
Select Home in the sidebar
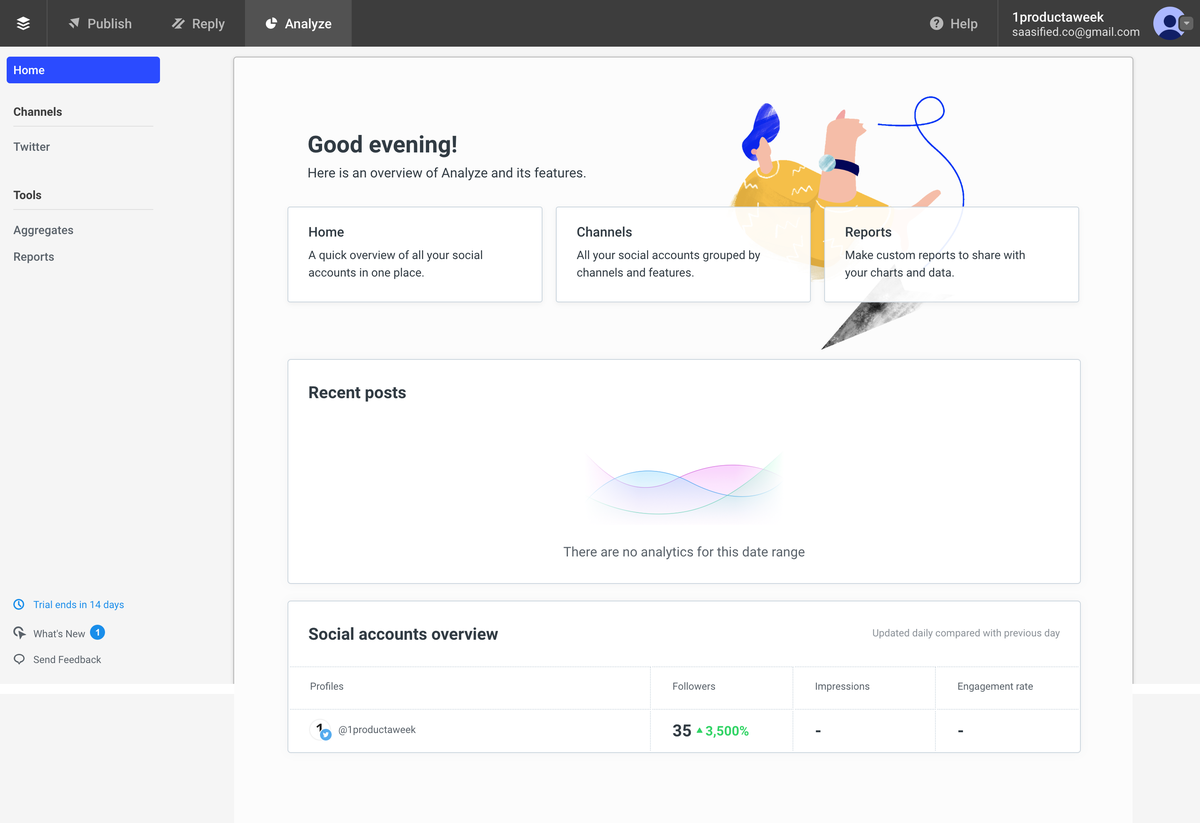click(x=83, y=70)
